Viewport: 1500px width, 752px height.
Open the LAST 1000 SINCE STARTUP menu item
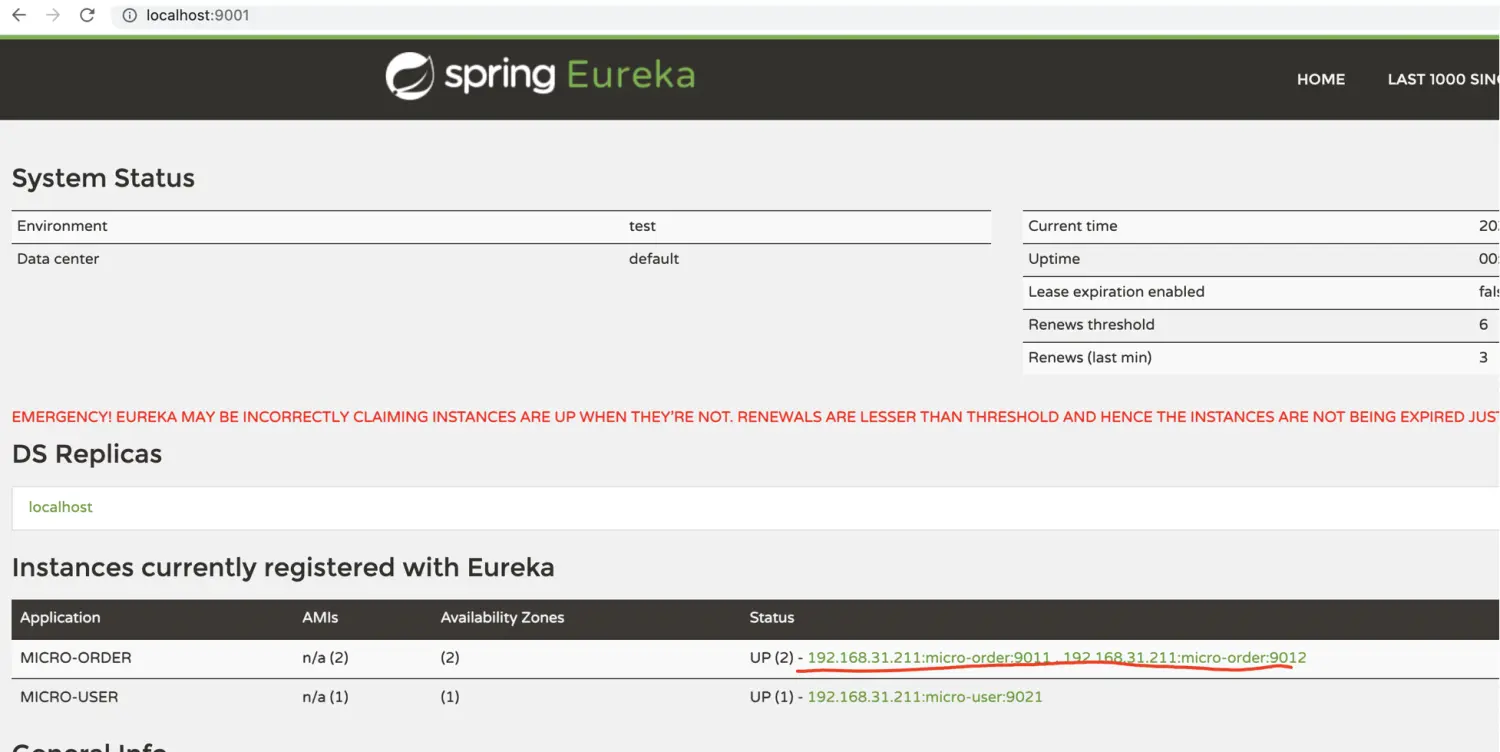[1443, 79]
